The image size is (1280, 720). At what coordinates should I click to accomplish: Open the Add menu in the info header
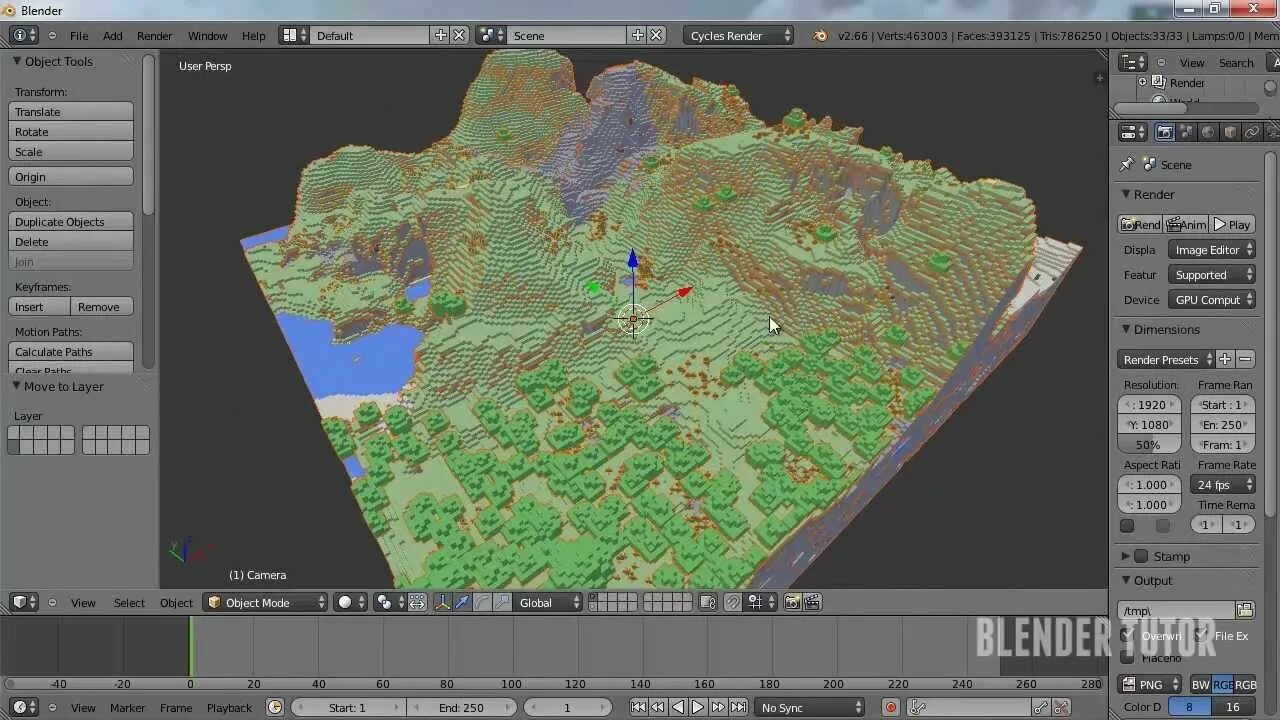[x=113, y=35]
